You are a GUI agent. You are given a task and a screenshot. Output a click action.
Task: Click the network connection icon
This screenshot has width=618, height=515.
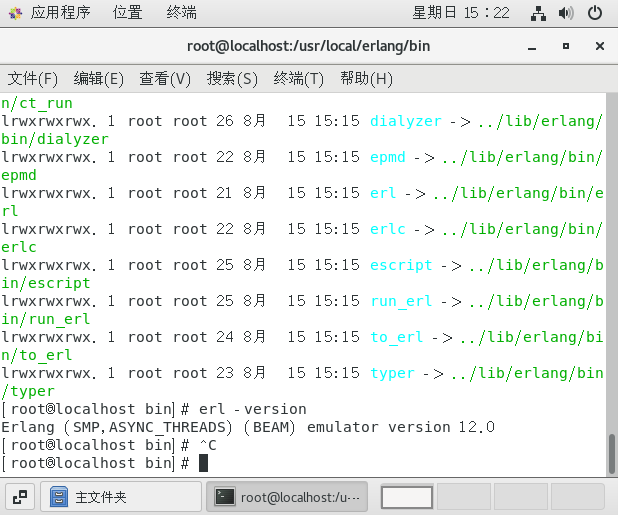[538, 13]
